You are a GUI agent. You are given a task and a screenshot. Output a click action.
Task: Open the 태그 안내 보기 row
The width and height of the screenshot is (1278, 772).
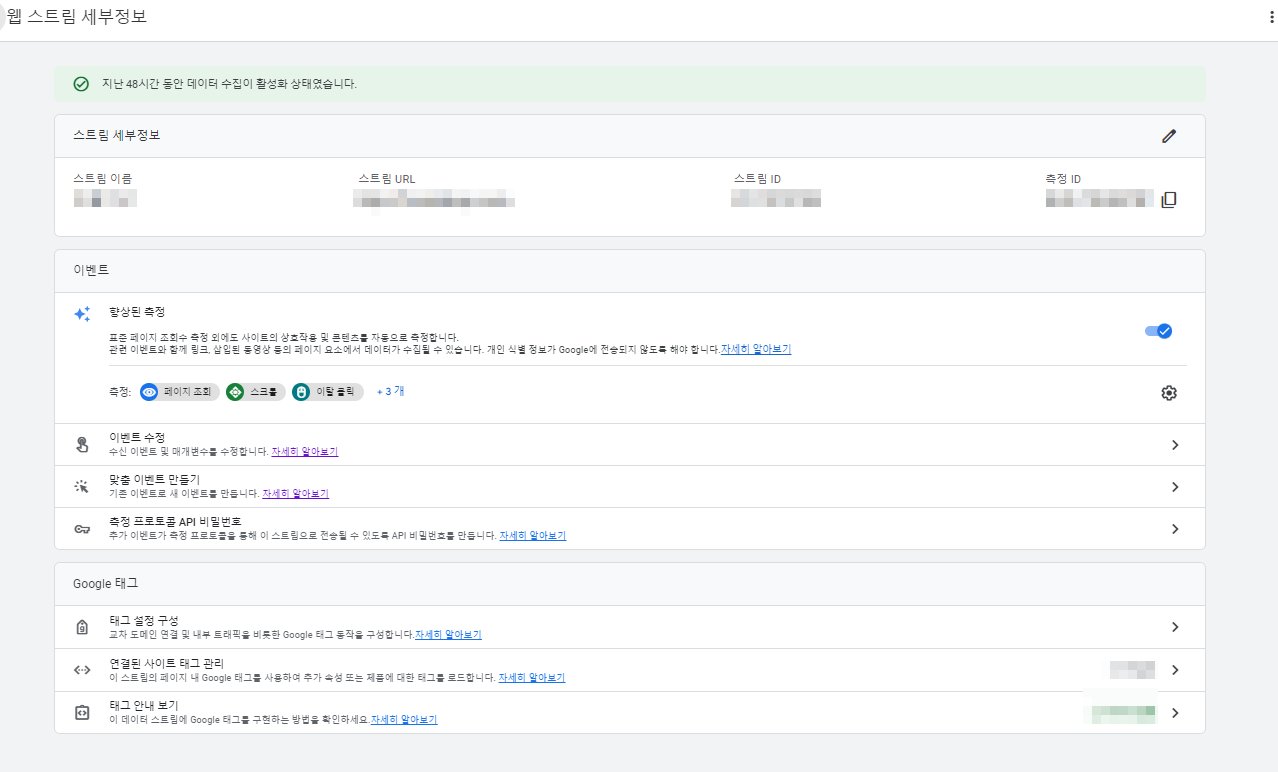[630, 712]
